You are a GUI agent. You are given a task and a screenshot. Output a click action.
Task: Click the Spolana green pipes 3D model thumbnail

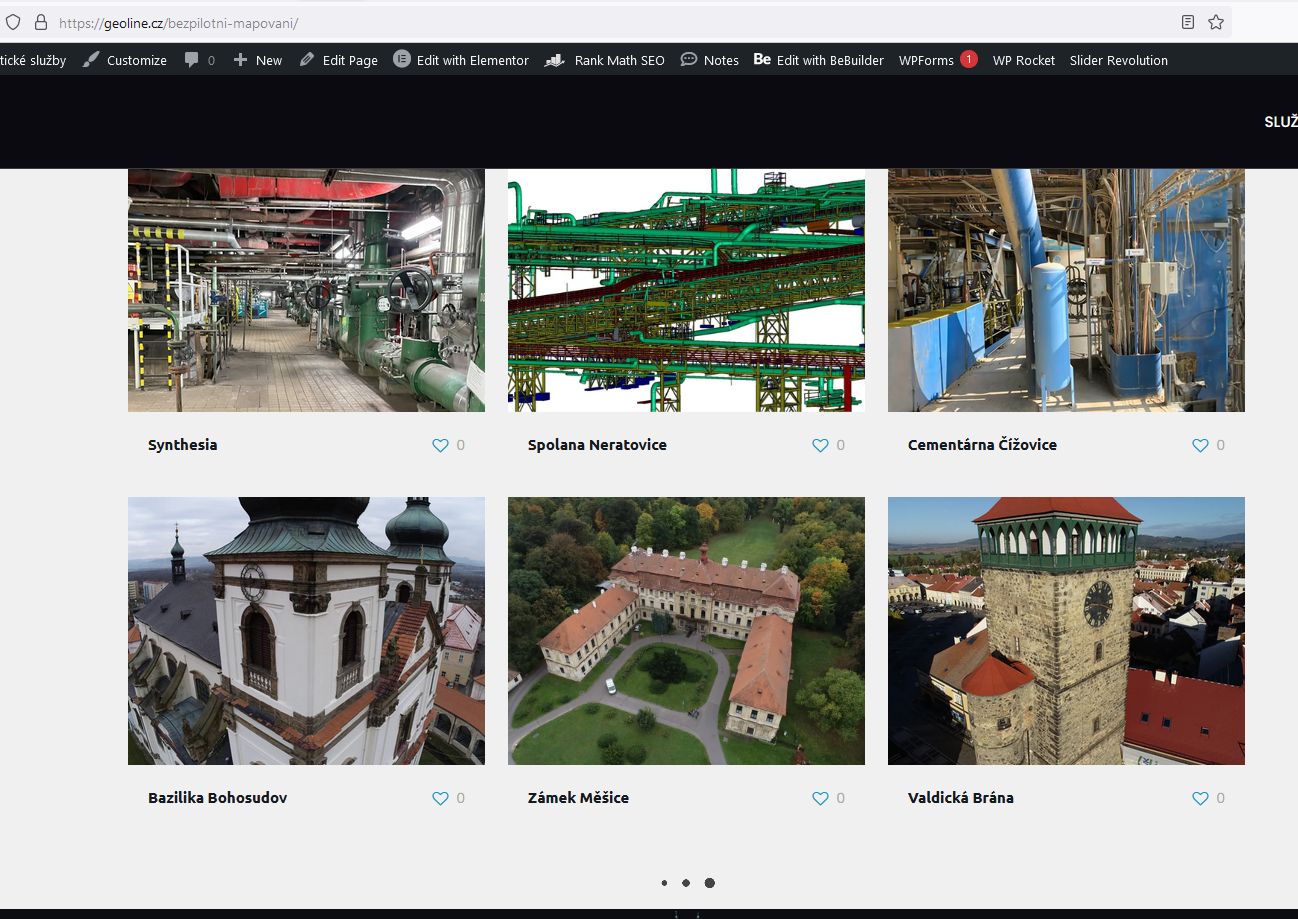pyautogui.click(x=686, y=290)
